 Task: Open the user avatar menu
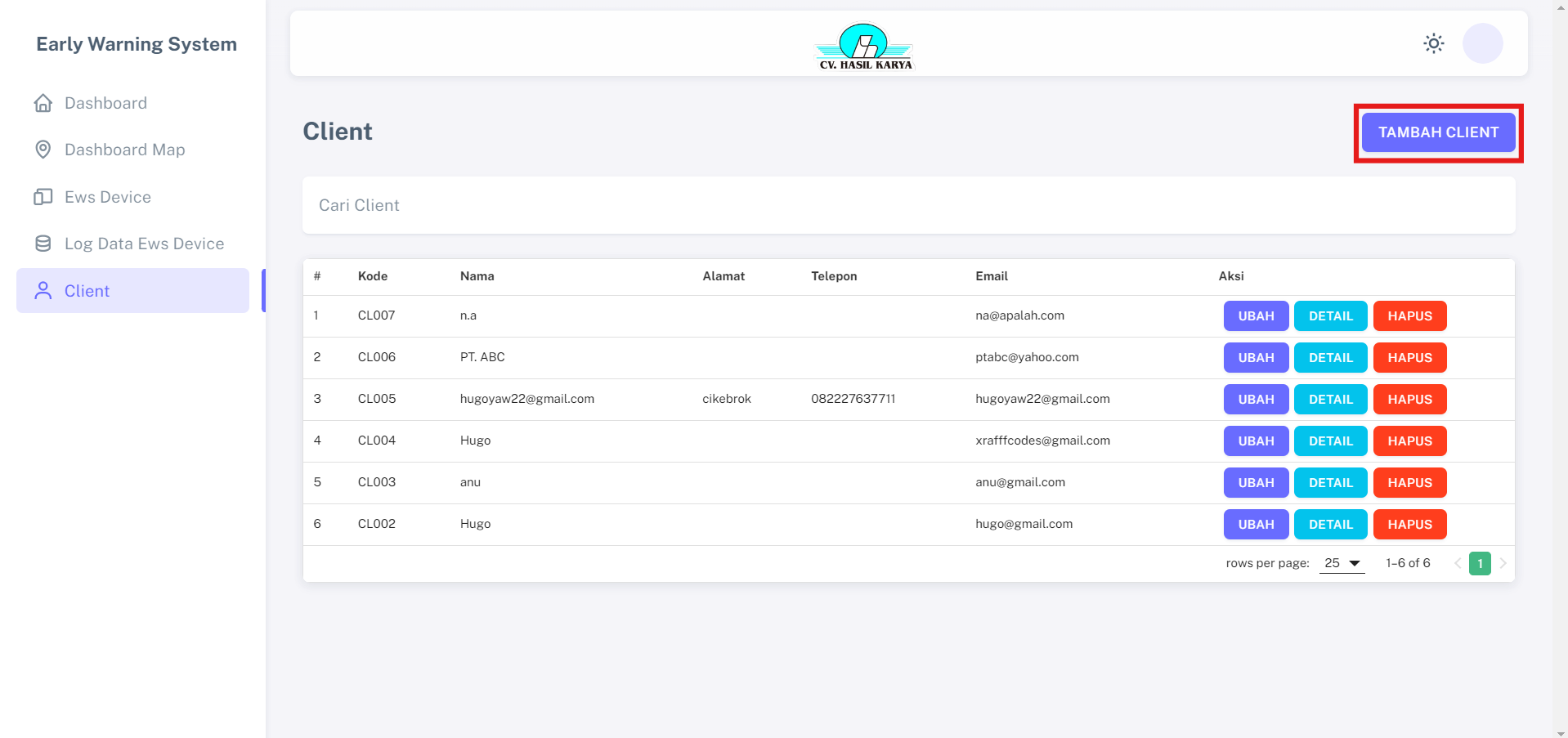[x=1482, y=43]
